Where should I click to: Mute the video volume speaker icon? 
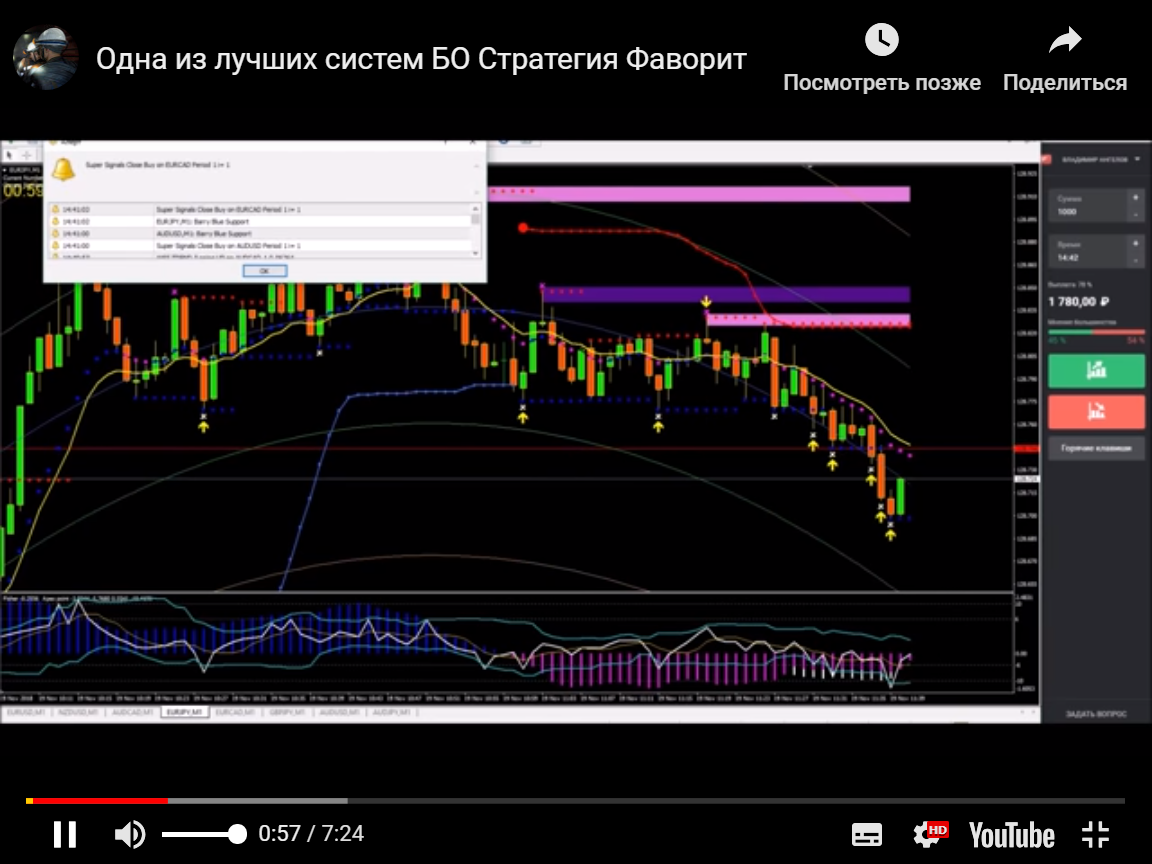[x=130, y=834]
